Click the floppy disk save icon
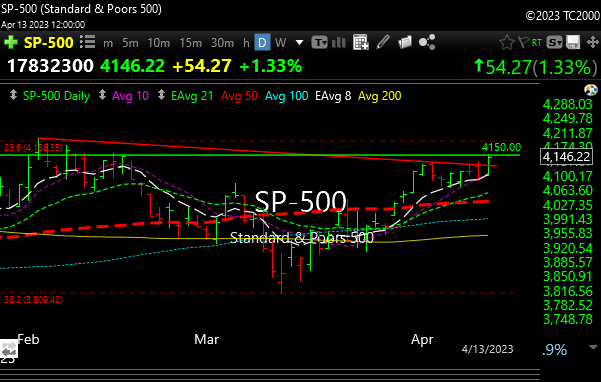This screenshot has width=601, height=382. click(x=573, y=42)
